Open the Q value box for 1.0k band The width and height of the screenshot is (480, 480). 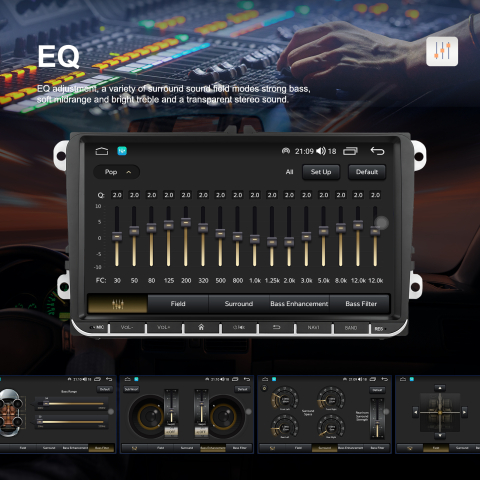click(255, 195)
